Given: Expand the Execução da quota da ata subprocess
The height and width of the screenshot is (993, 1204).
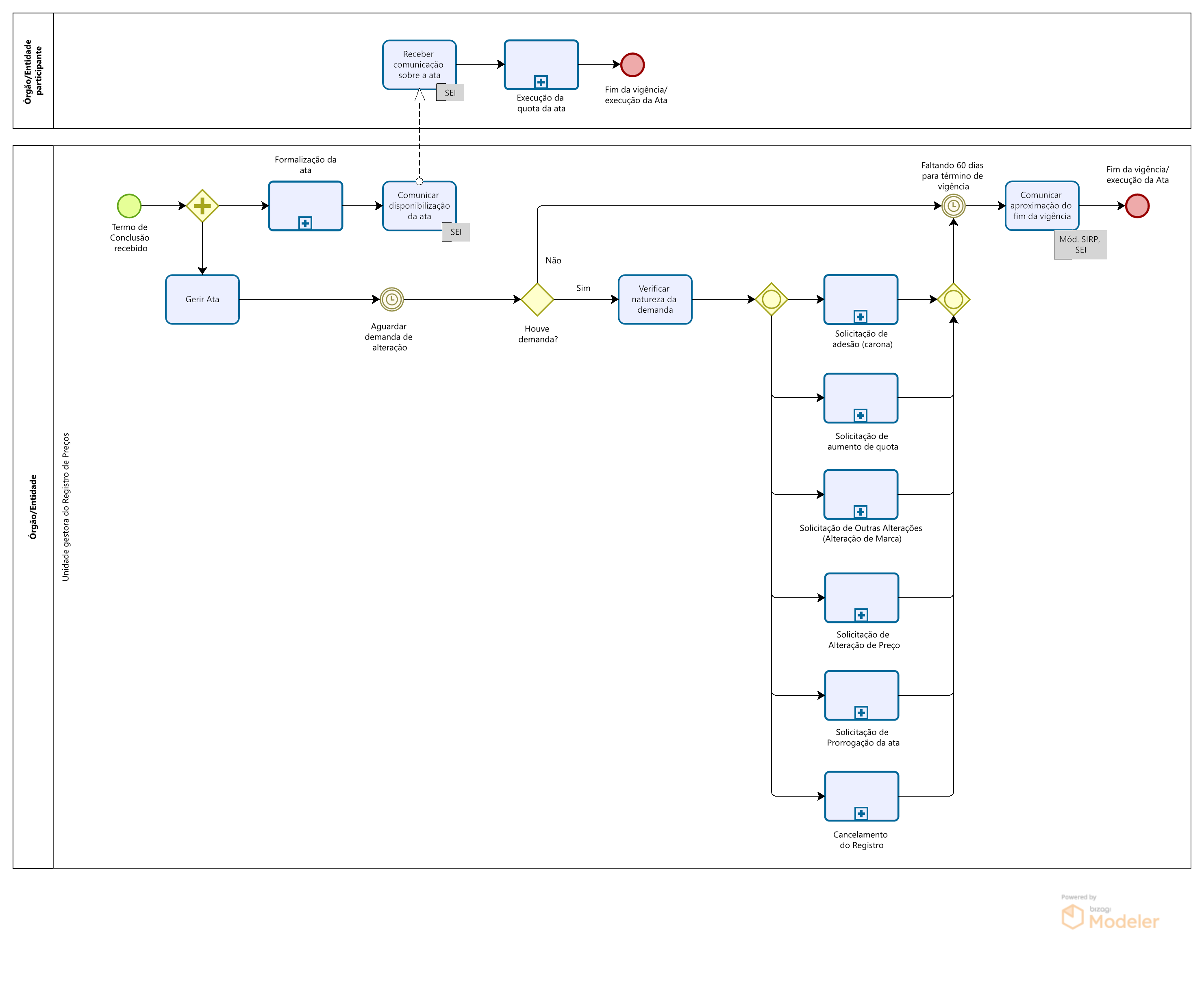Looking at the screenshot, I should (541, 82).
